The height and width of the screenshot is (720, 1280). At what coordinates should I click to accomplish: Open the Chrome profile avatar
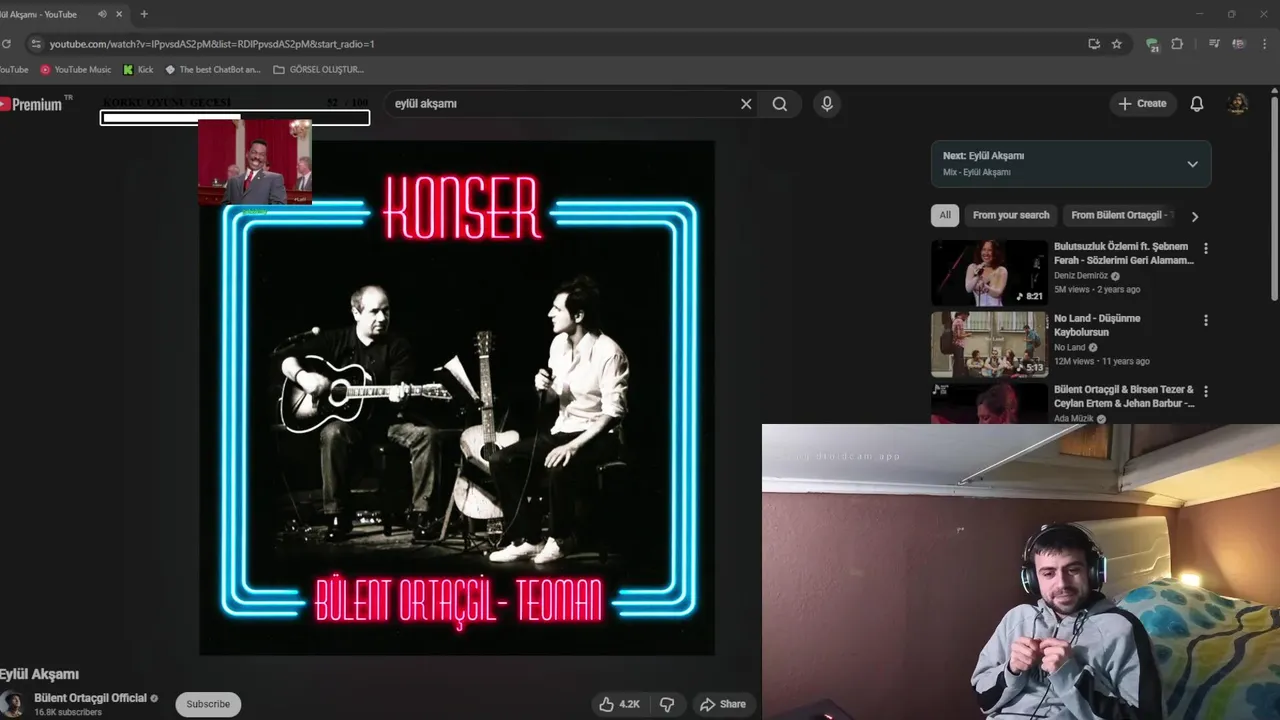tap(1238, 44)
